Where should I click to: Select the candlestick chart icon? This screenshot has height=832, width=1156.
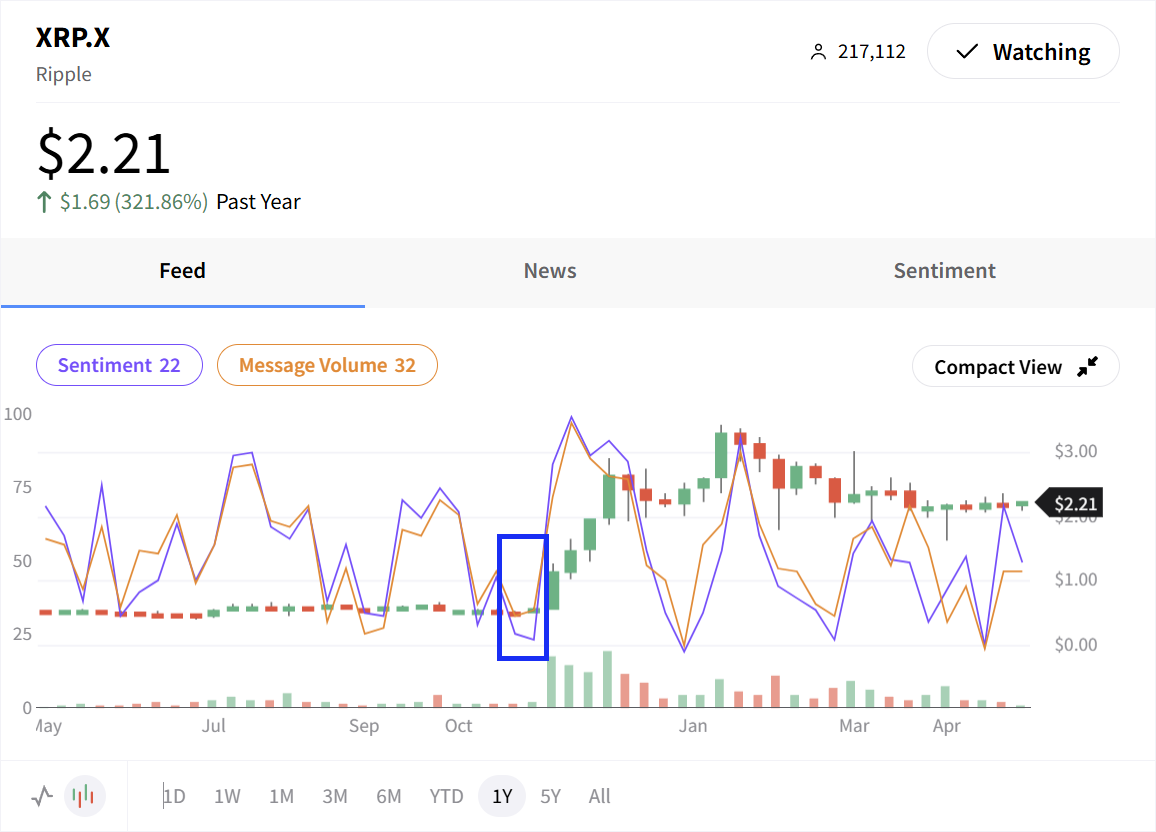(x=85, y=796)
